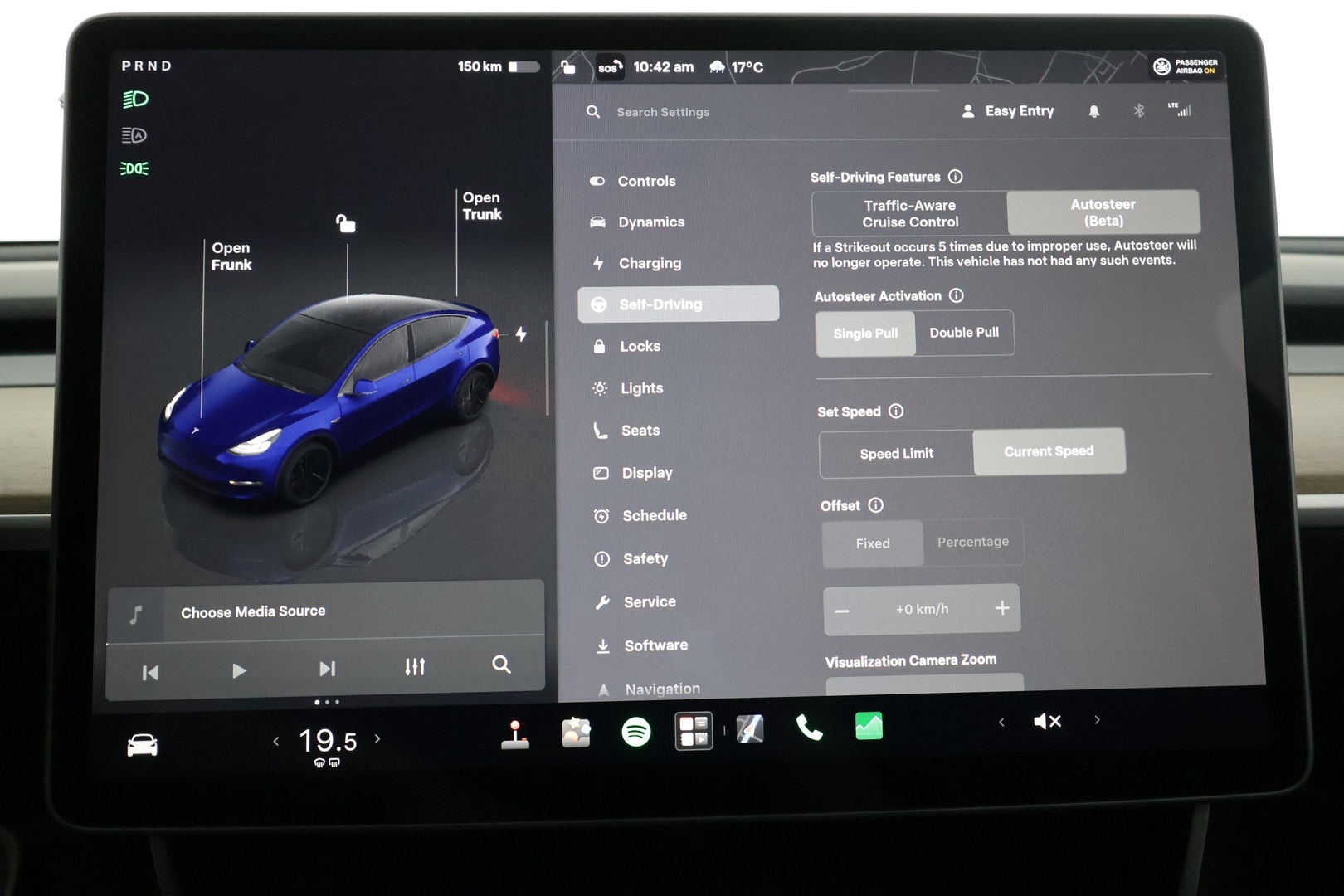Launch the arcade joystick app
Image resolution: width=1344 pixels, height=896 pixels.
click(x=515, y=735)
